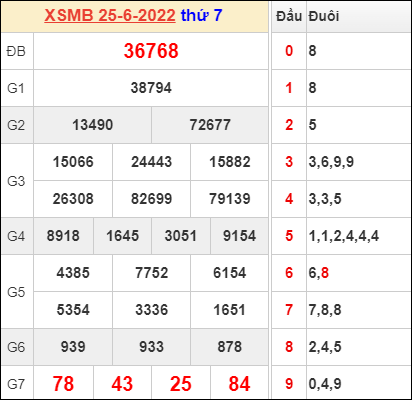Click head digit 6 in Đầu column
The image size is (412, 400).
tap(289, 273)
